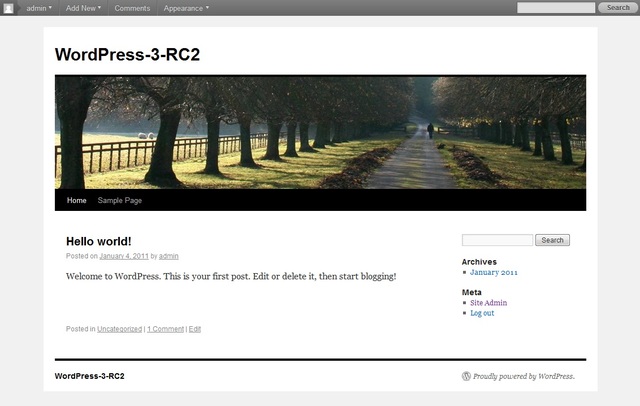
Task: Click the Meta widget heading
Action: [x=471, y=292]
